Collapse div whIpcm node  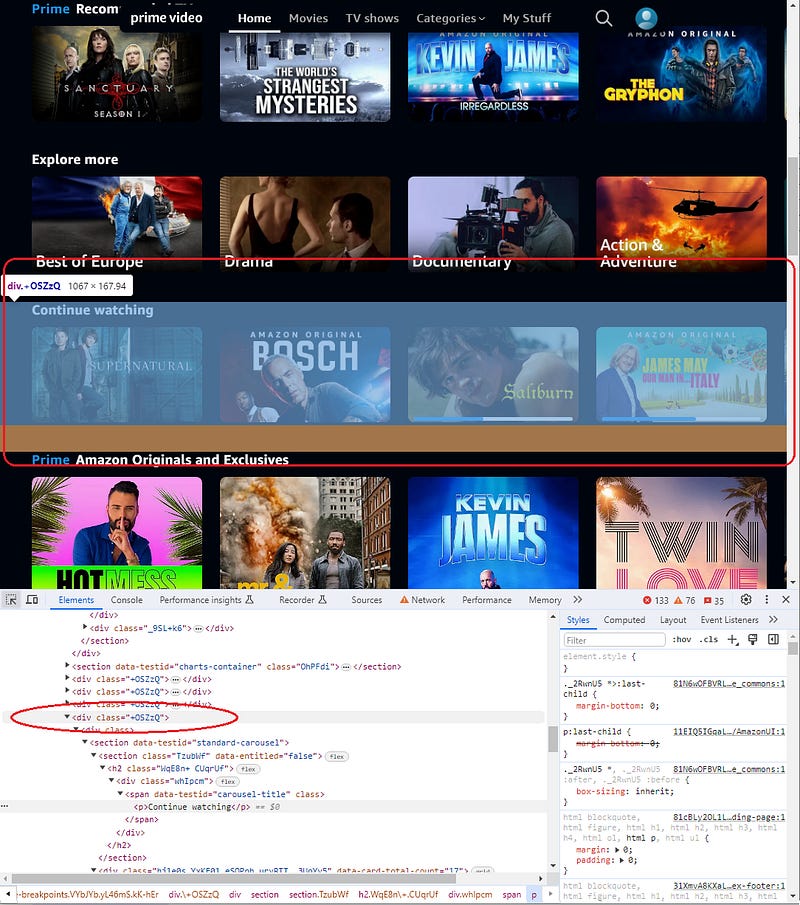111,781
